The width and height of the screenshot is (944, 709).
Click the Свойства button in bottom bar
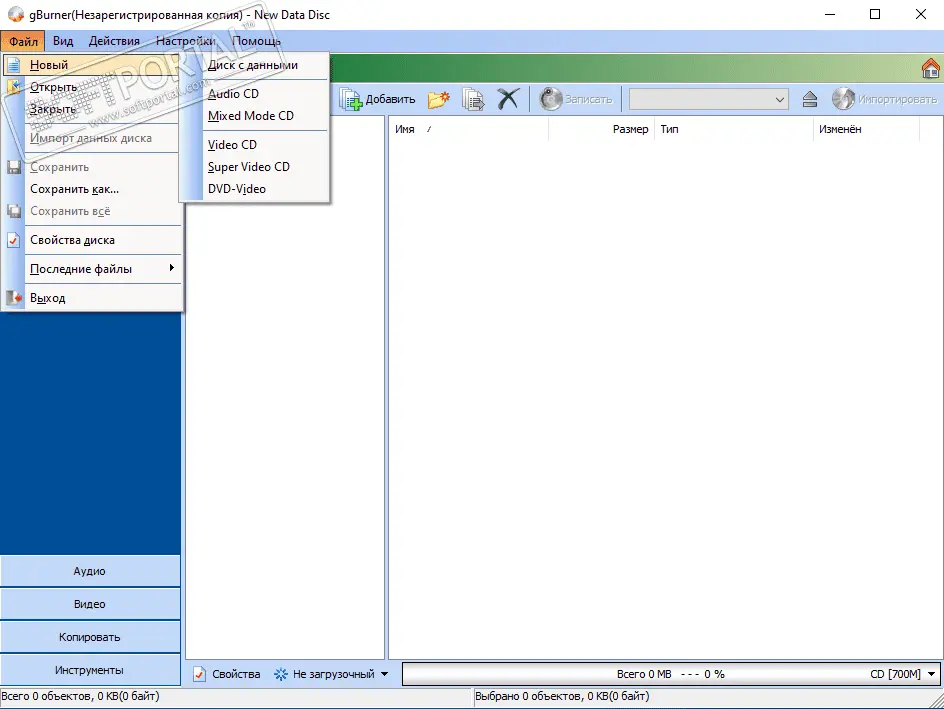click(227, 674)
